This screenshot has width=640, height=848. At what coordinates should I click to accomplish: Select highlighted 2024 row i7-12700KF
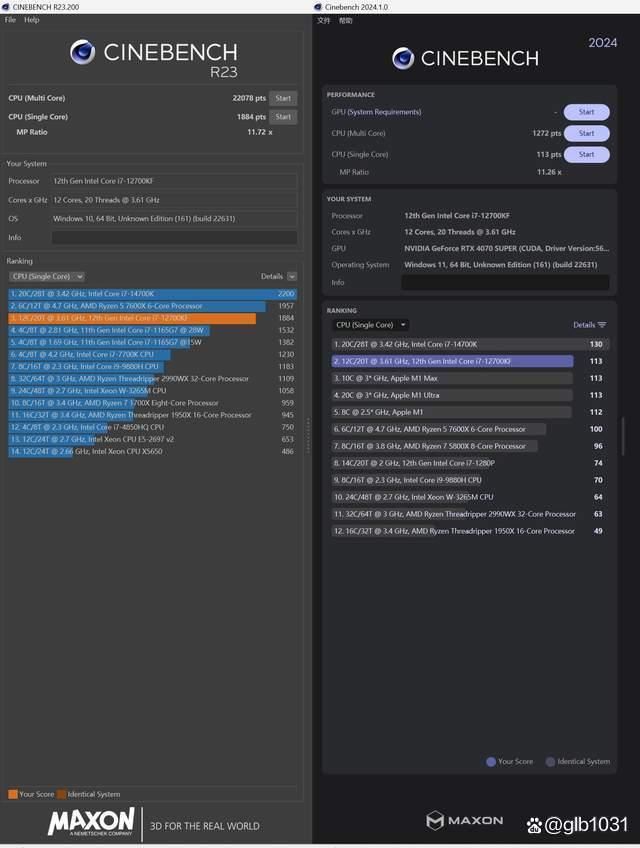(470, 361)
